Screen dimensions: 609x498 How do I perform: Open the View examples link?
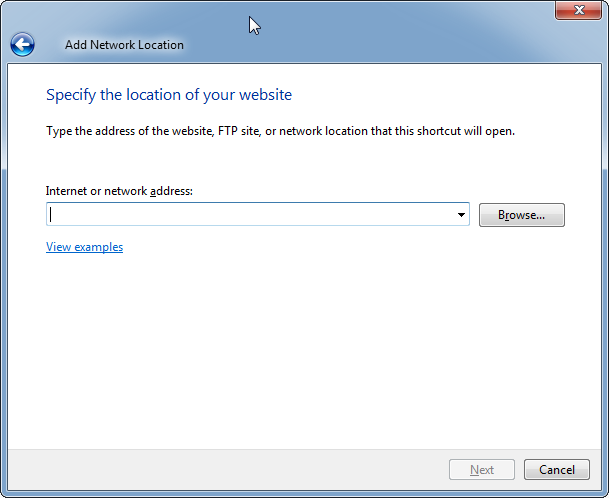(84, 247)
